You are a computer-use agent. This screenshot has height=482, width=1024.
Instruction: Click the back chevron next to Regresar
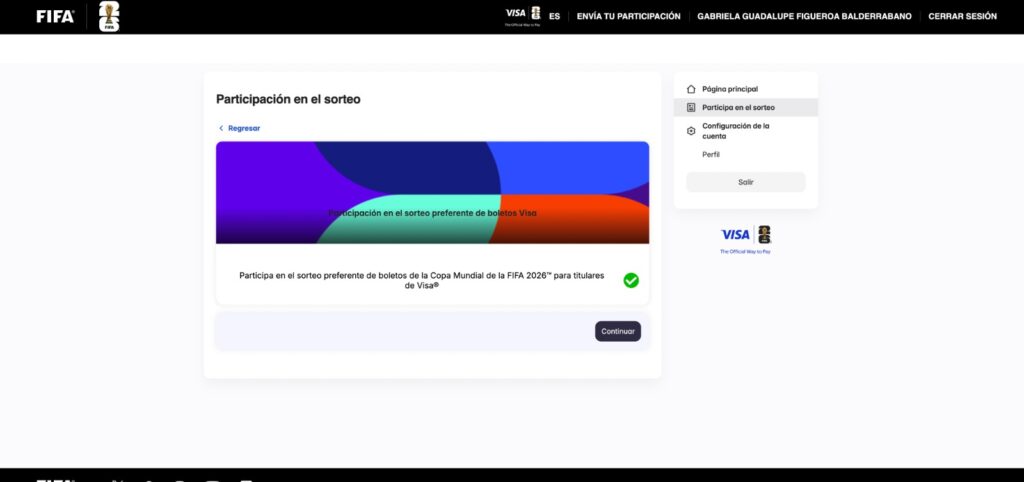click(x=221, y=129)
